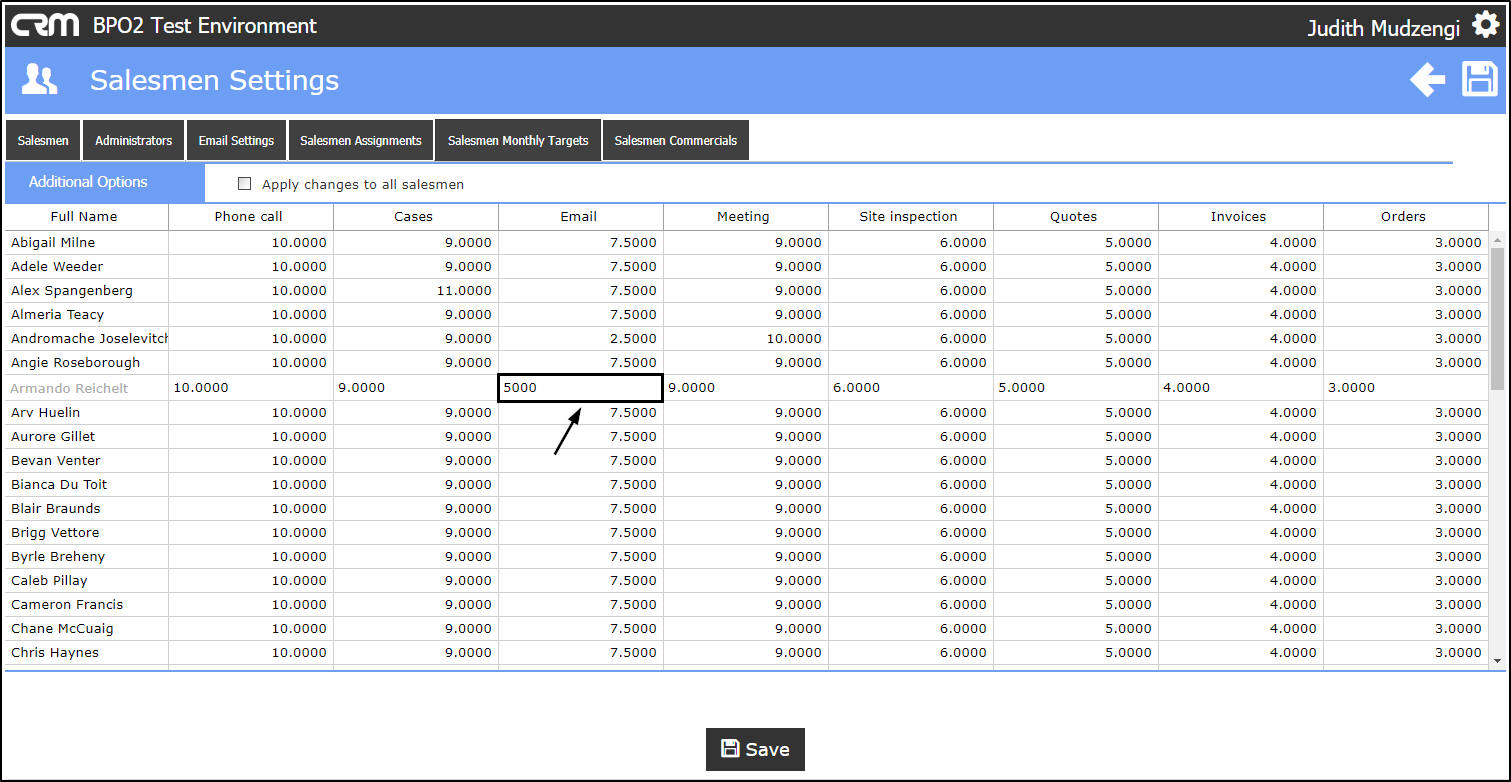This screenshot has height=782, width=1511.
Task: Select the Bianca Du Toit row name
Action: (59, 485)
